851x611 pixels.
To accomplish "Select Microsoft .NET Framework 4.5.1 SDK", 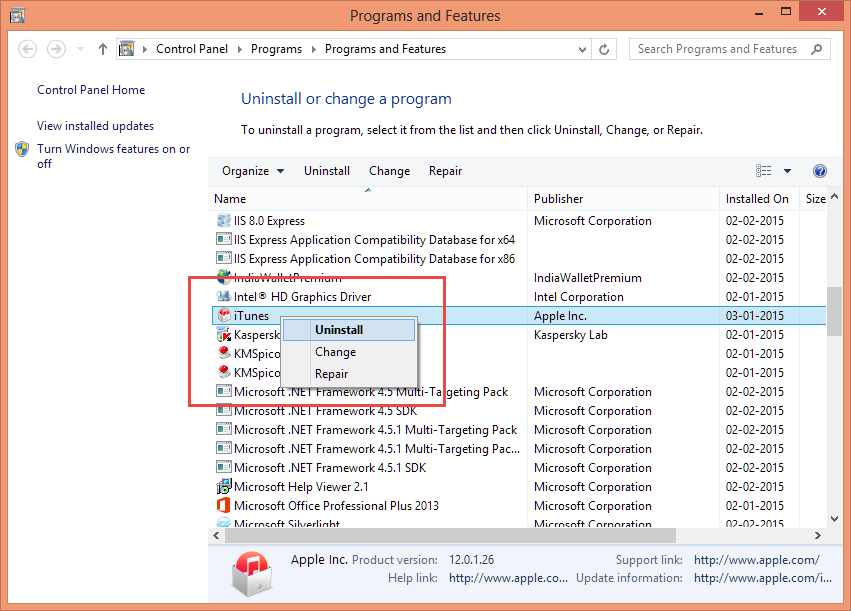I will click(x=519, y=467).
